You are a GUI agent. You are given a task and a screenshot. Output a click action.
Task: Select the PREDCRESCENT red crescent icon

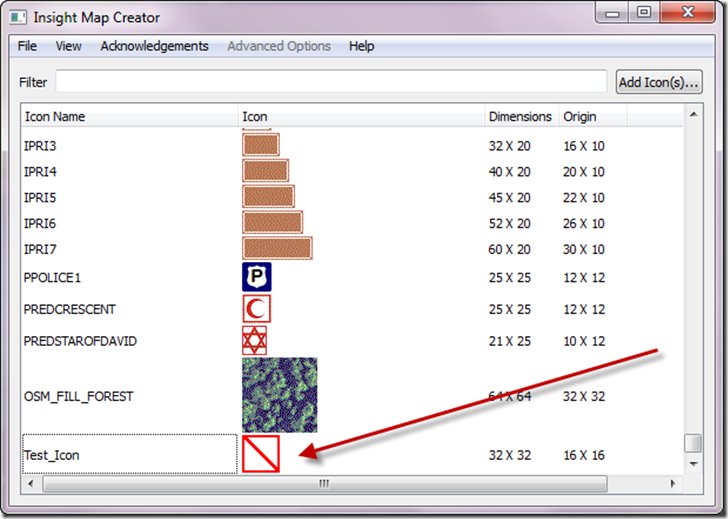[256, 309]
